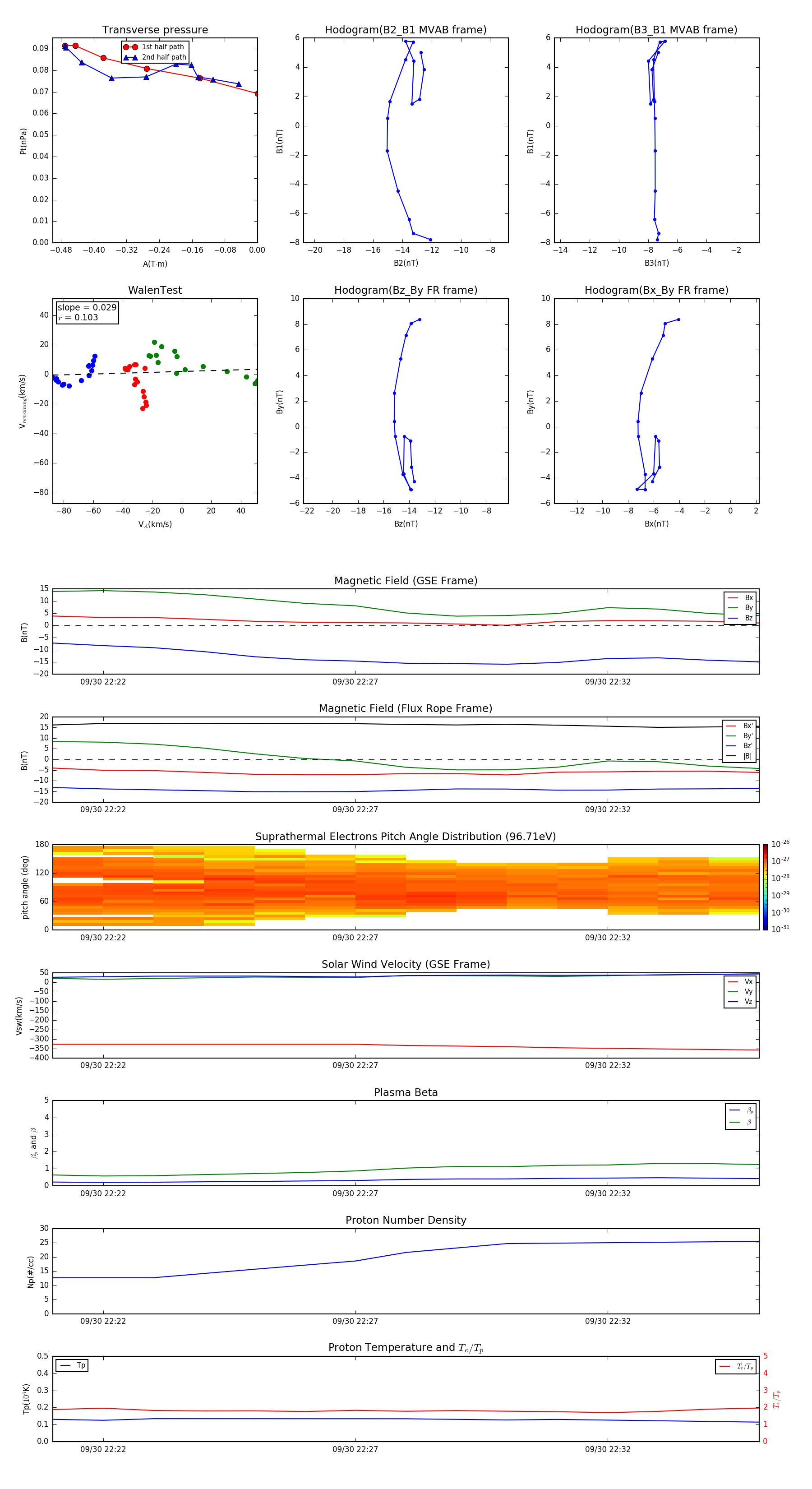Click the 'Bx' legend entry in GSE magnetic field plot
Screen dimensions: 812x1489
tap(741, 598)
